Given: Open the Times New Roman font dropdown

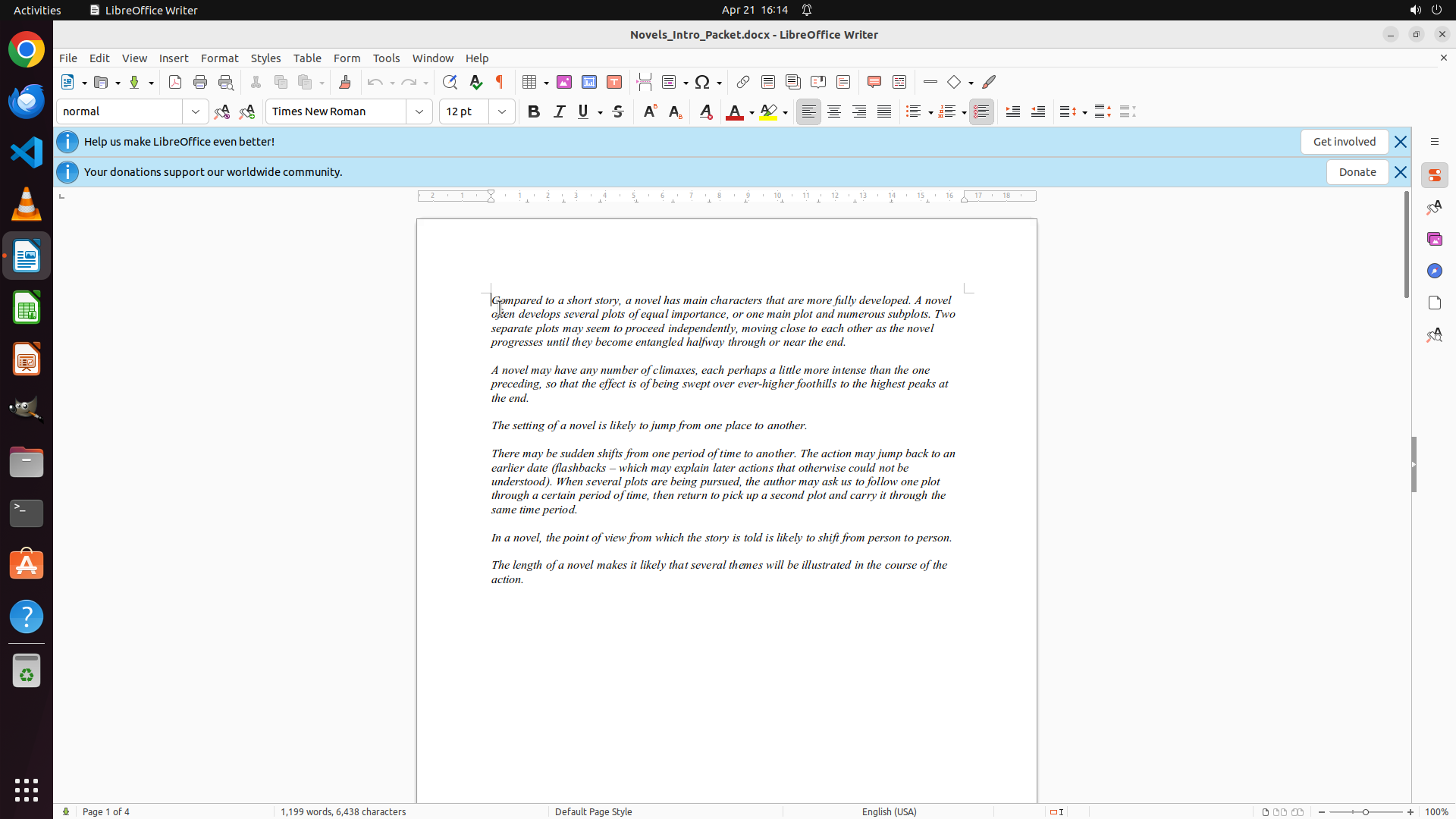Looking at the screenshot, I should (419, 111).
